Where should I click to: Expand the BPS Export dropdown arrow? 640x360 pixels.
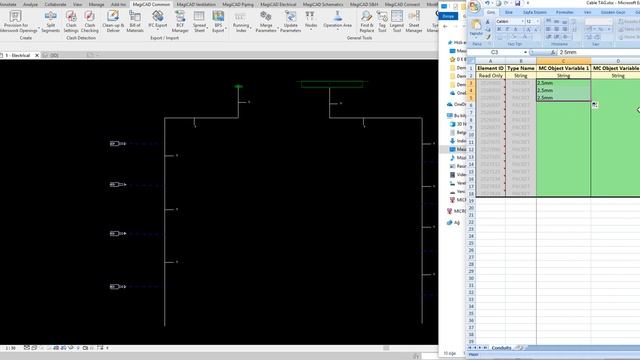pos(226,29)
